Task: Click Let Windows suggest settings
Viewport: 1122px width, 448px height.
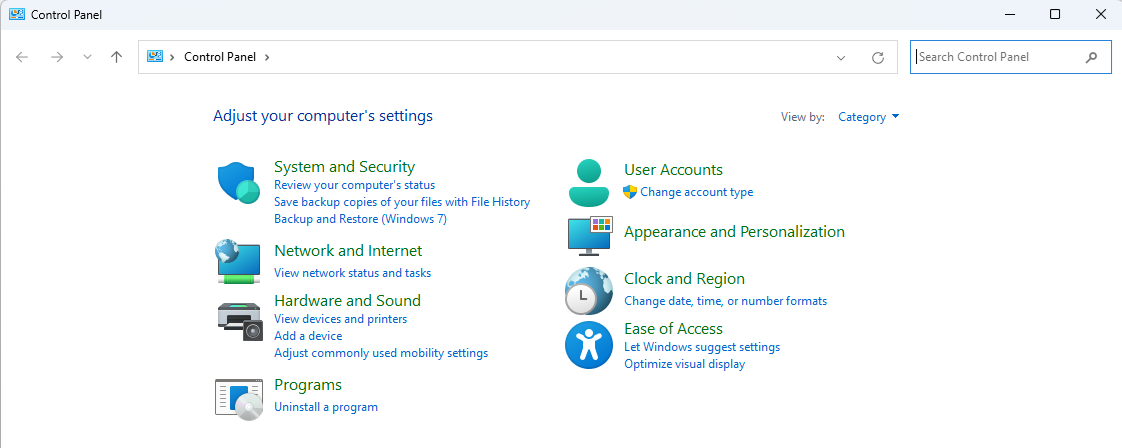Action: pyautogui.click(x=702, y=347)
